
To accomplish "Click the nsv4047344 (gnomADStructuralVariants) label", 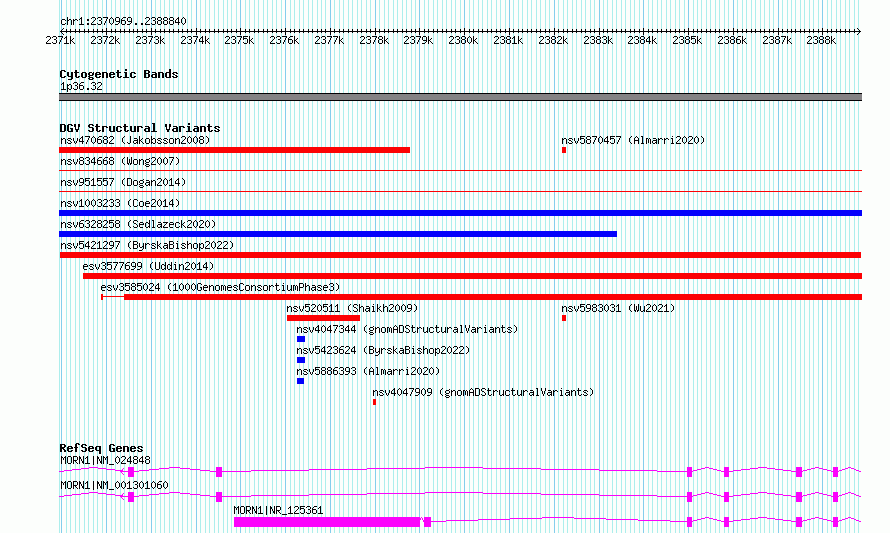I will tap(407, 329).
